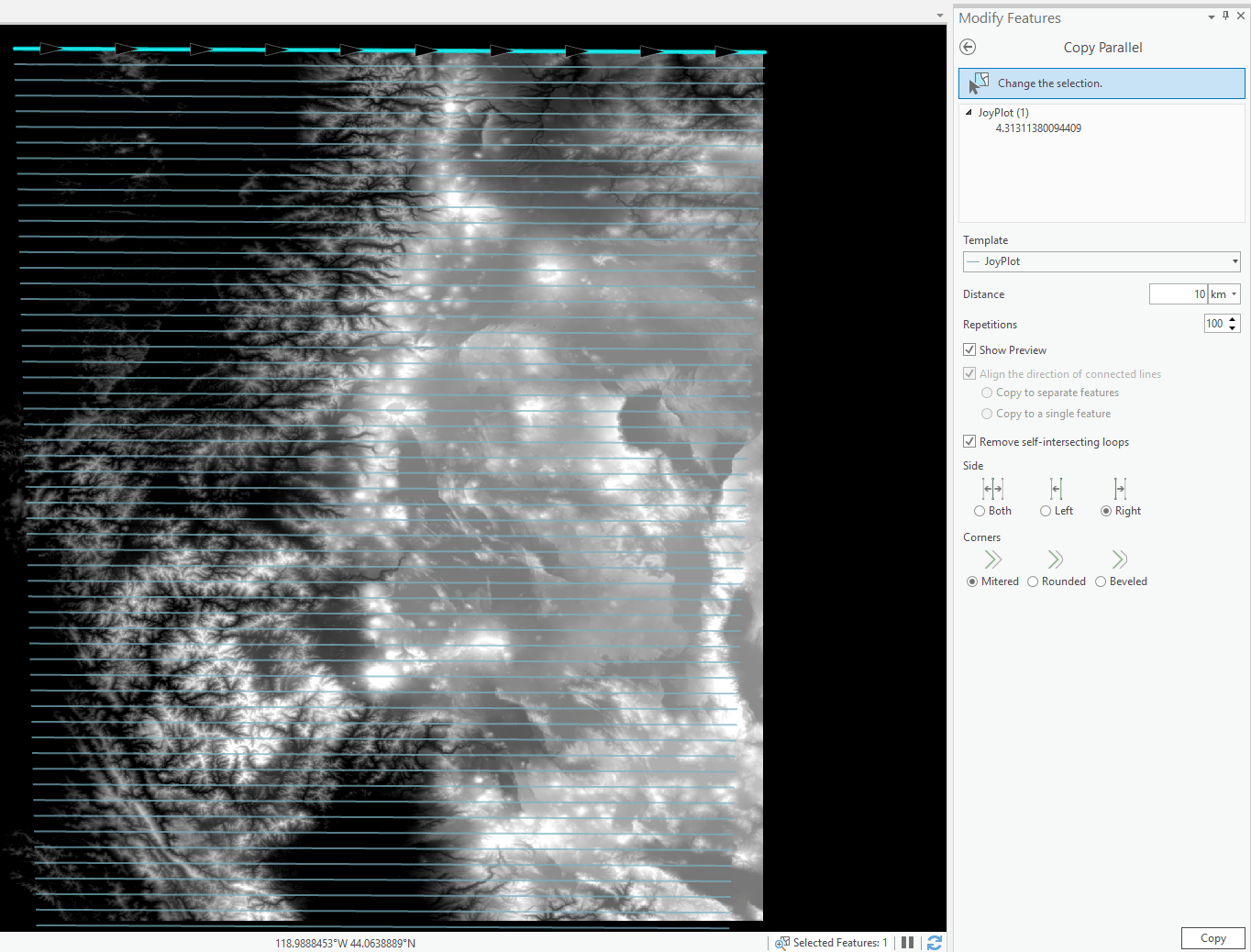Select the Left side radio button
The height and width of the screenshot is (952, 1251).
point(1046,511)
